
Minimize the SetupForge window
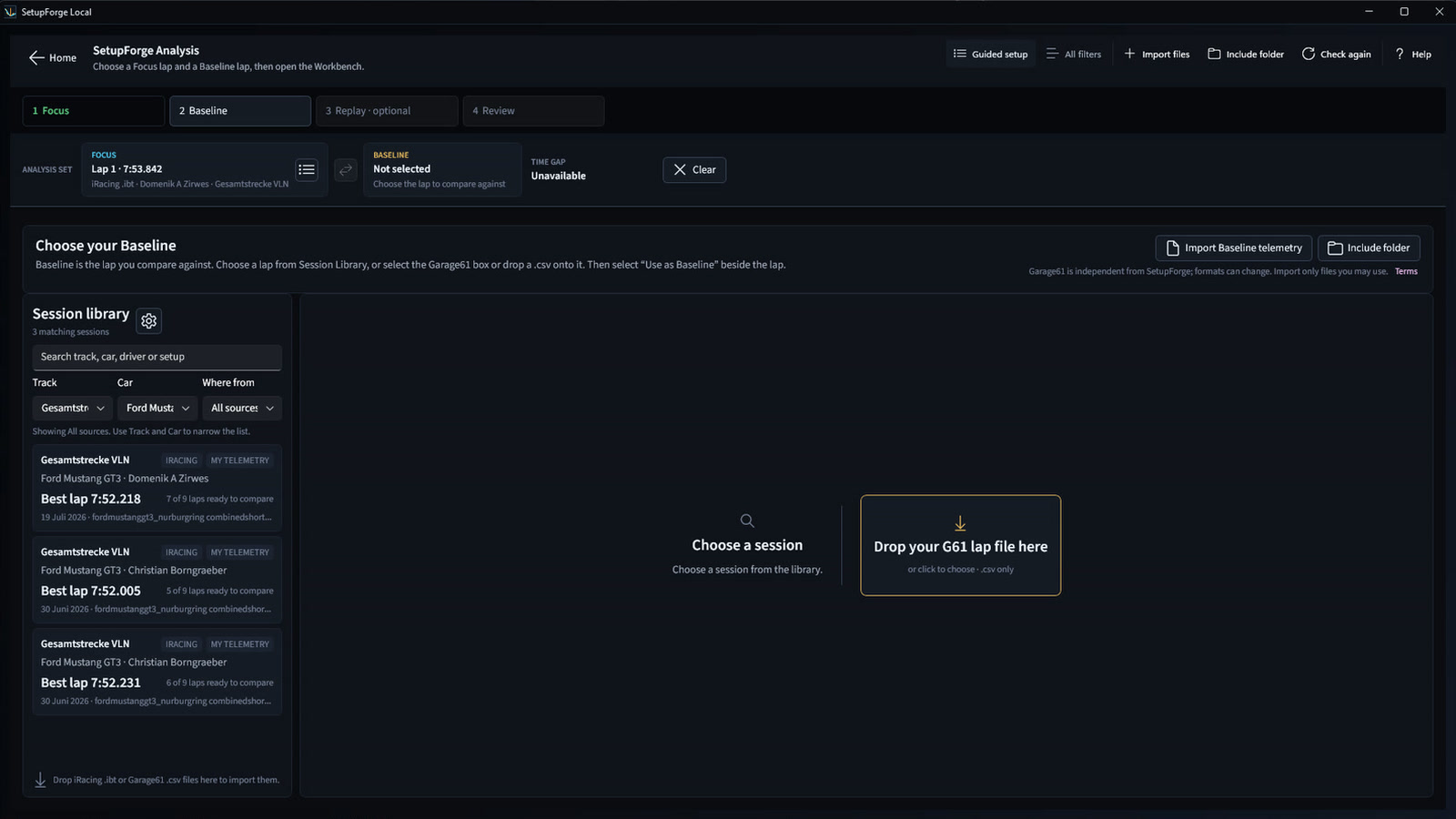click(1370, 12)
